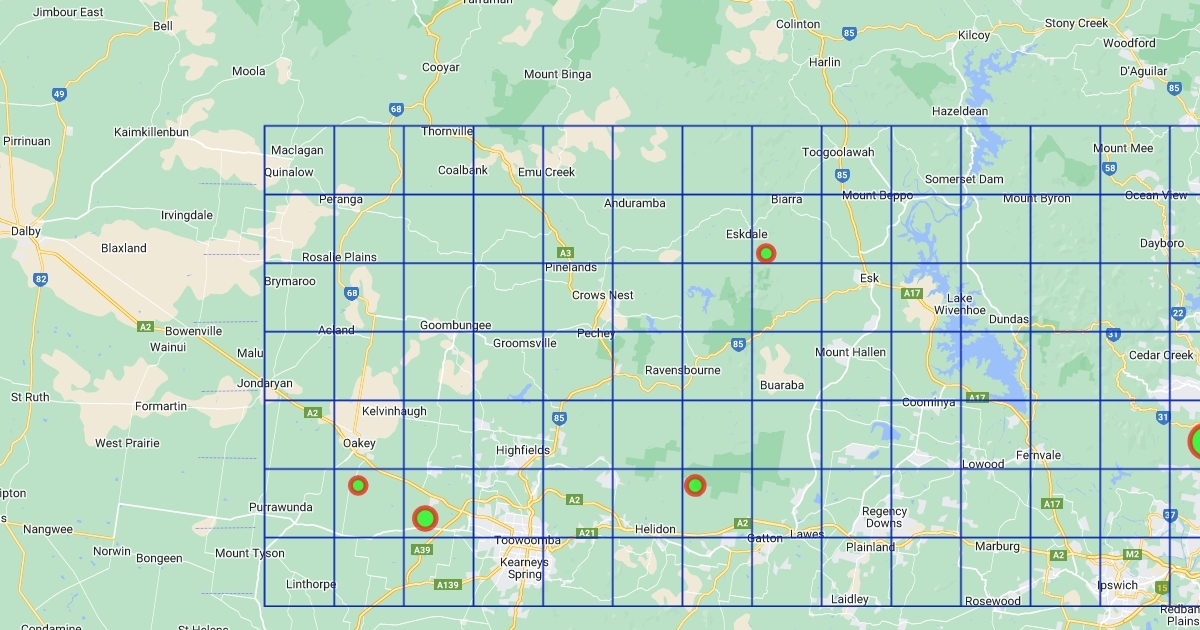
Task: Click the A139 road shield
Action: [x=447, y=584]
